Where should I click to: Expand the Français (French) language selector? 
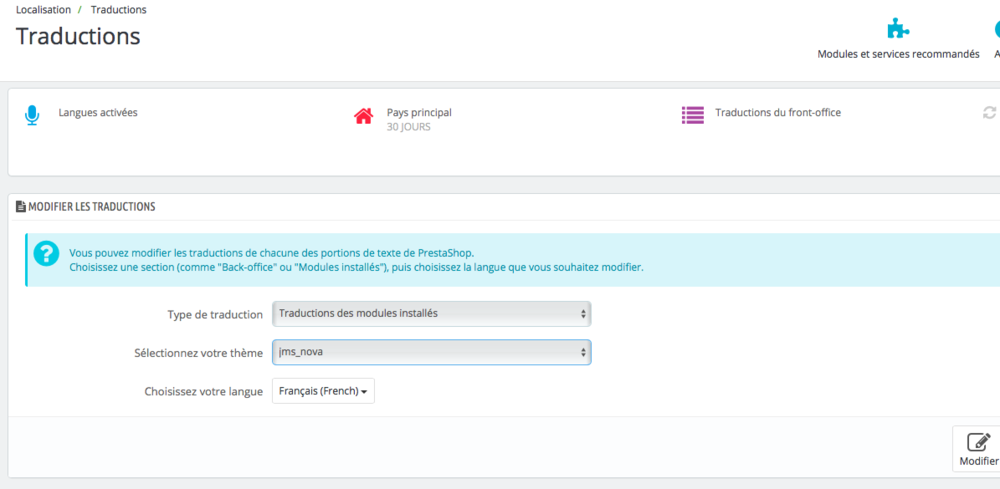[x=323, y=391]
